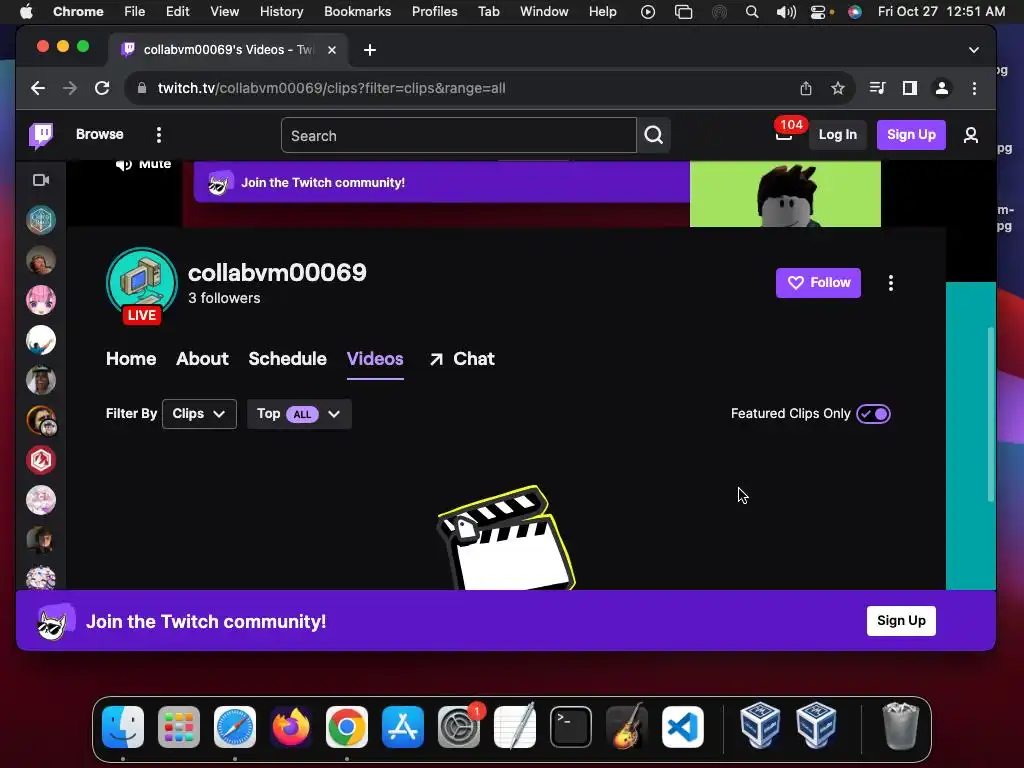Open Safari from the dock
1024x768 pixels.
tap(235, 727)
